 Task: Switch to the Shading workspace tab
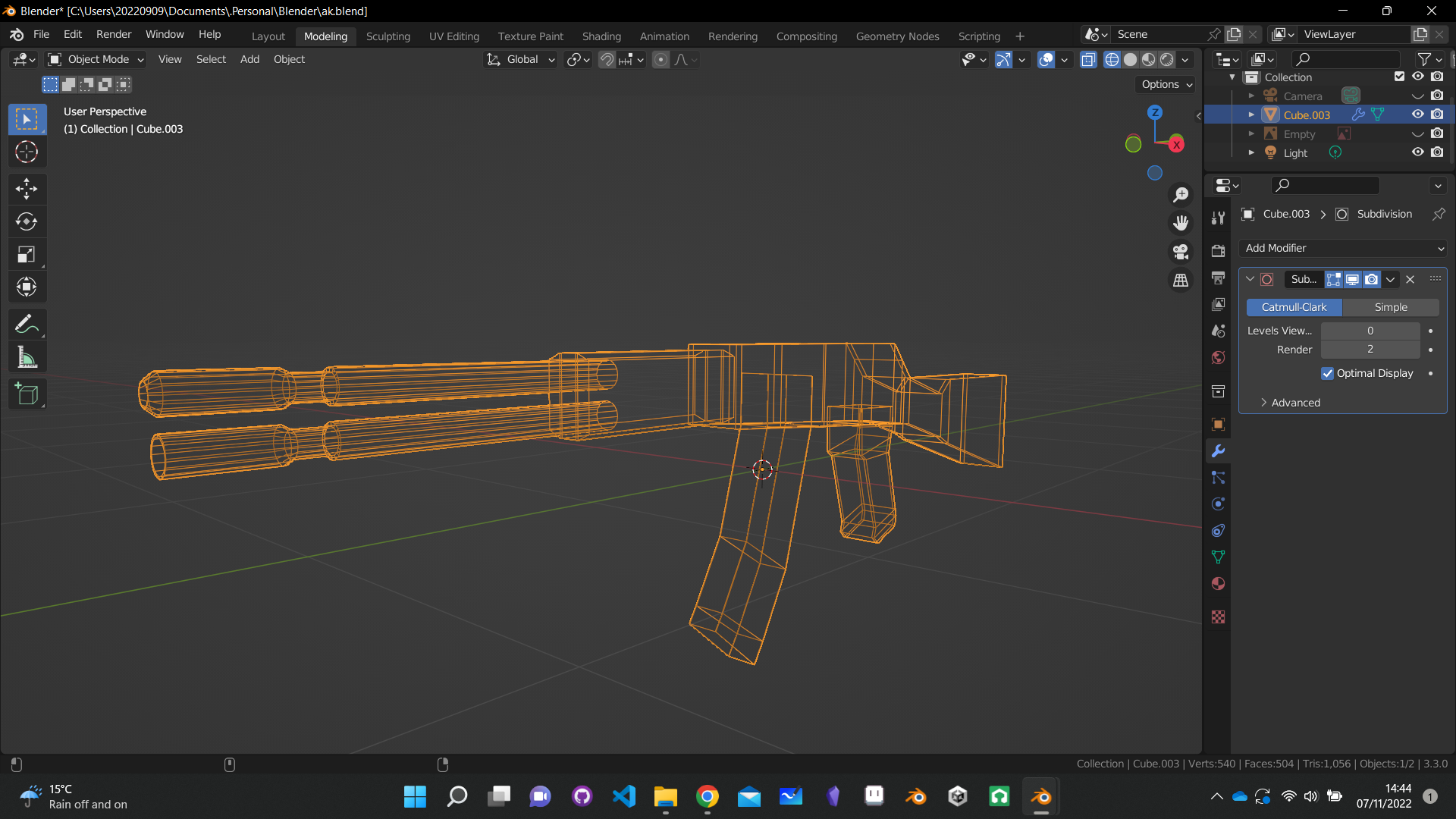pyautogui.click(x=601, y=36)
